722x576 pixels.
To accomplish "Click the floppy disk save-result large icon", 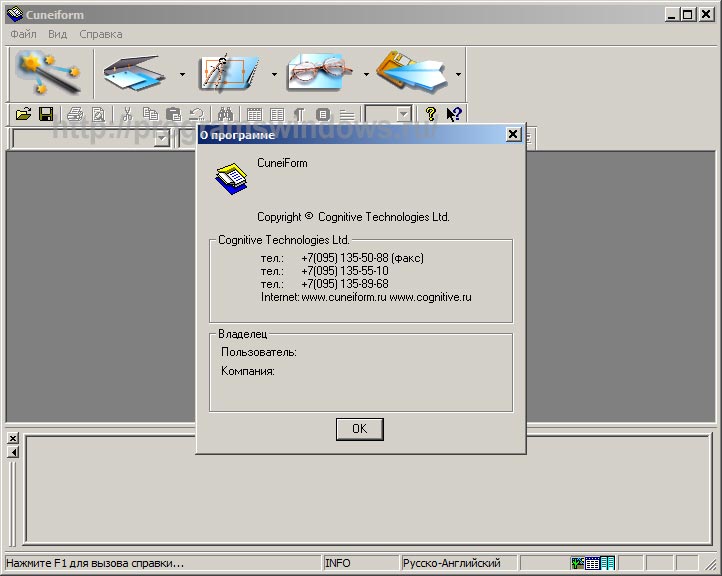I will [x=411, y=73].
